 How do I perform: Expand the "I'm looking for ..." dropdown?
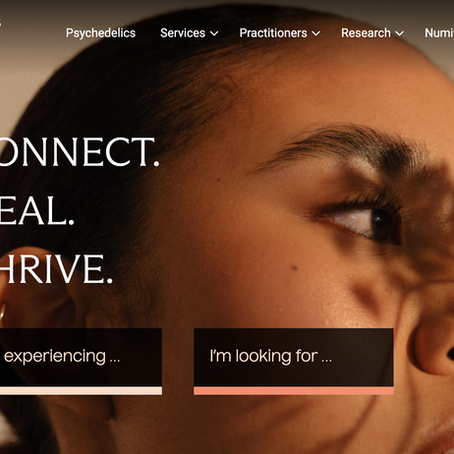[294, 357]
